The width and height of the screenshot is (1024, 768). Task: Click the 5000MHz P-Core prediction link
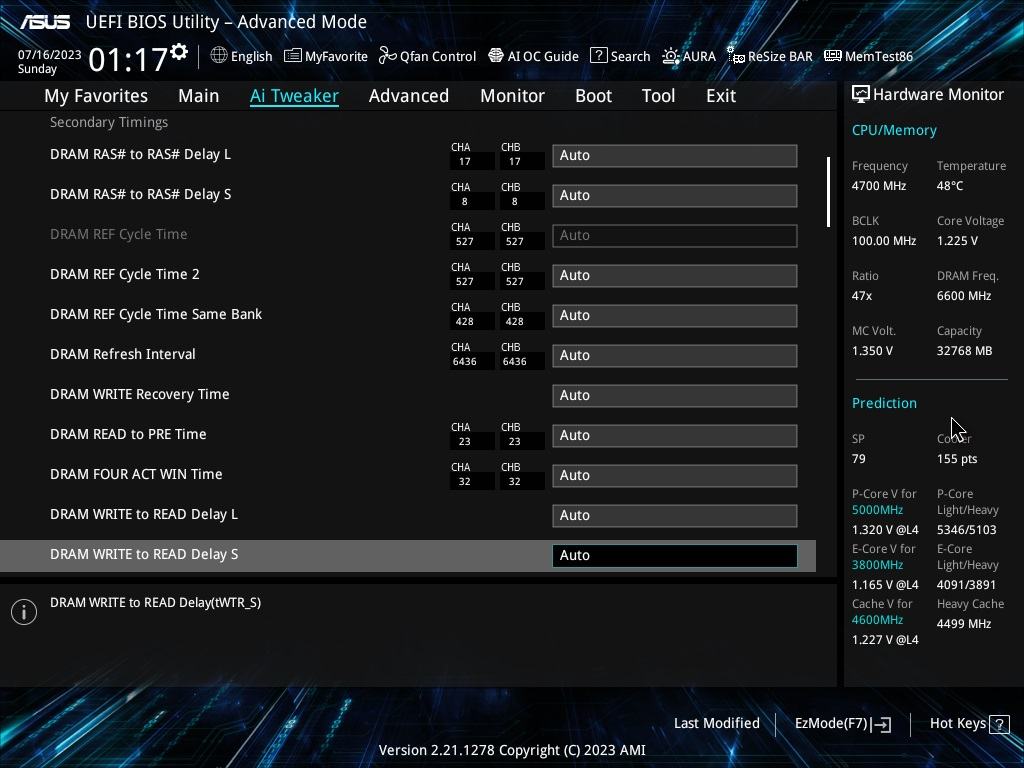[877, 509]
